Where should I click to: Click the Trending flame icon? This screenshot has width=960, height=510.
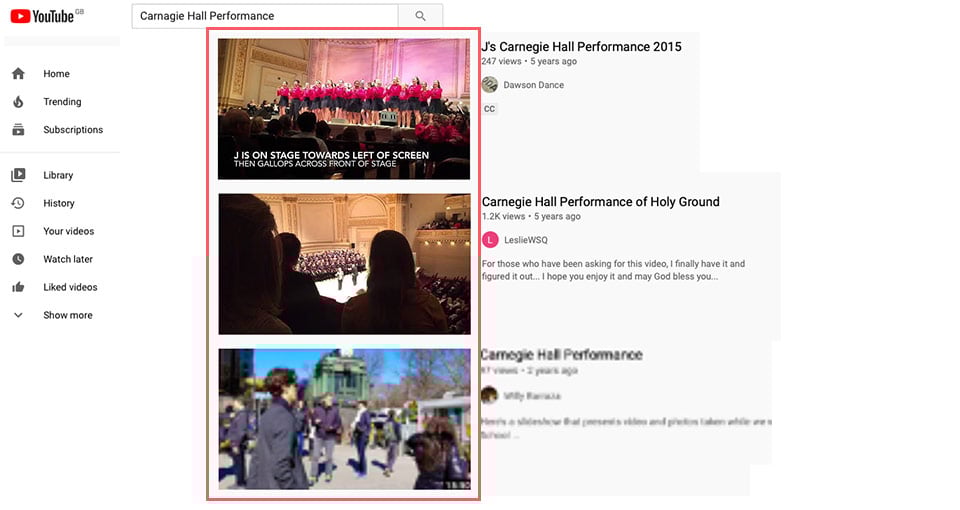coord(18,102)
